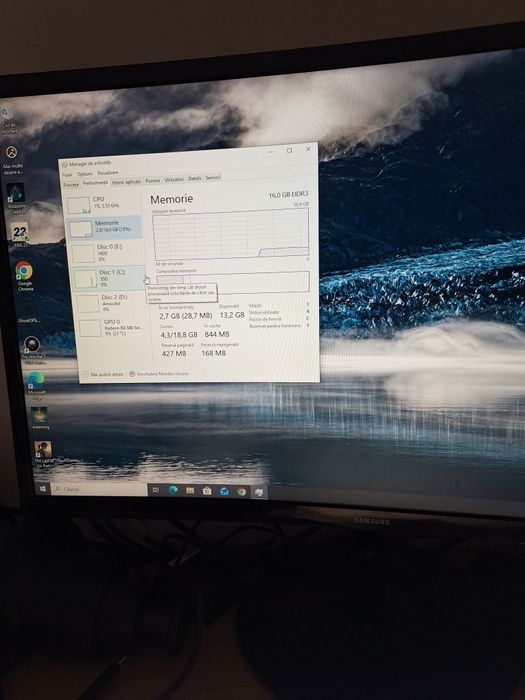Viewport: 525px width, 700px height.
Task: Click the '2,7 GB (28,7 MB)' in-use value
Action: coord(186,316)
